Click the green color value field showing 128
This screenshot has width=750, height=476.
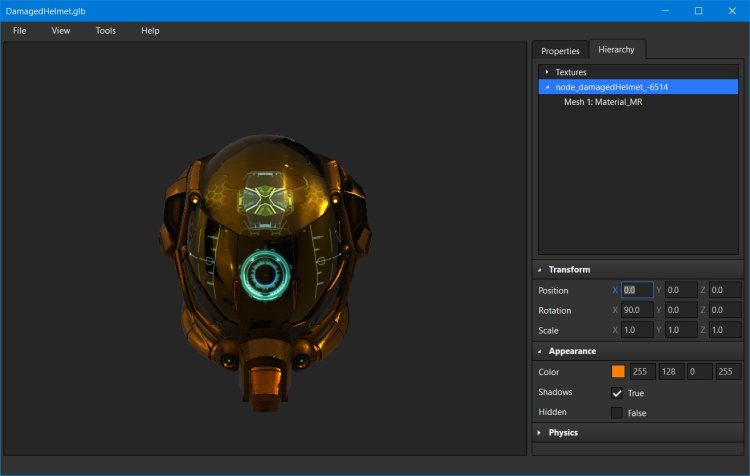click(669, 372)
